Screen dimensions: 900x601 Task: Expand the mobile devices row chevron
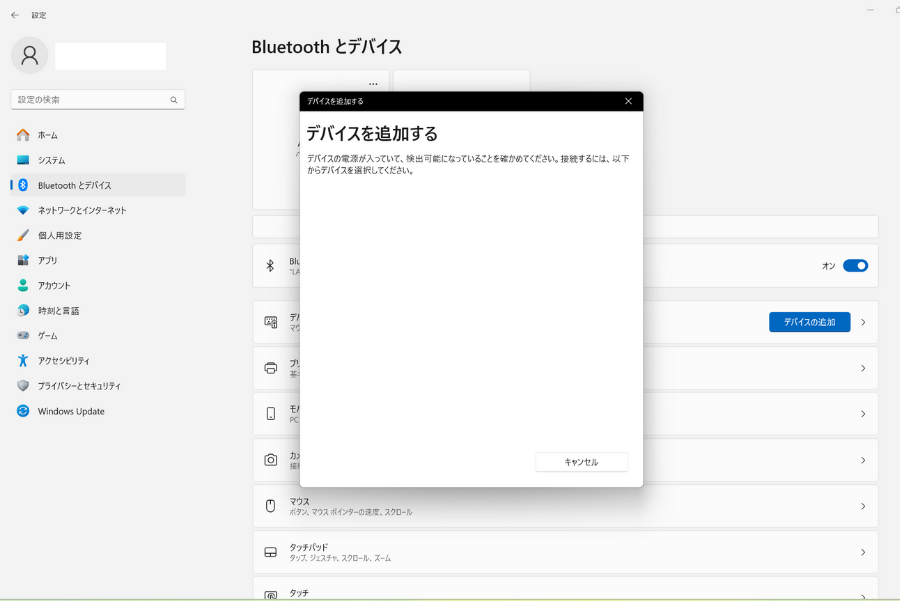[863, 414]
